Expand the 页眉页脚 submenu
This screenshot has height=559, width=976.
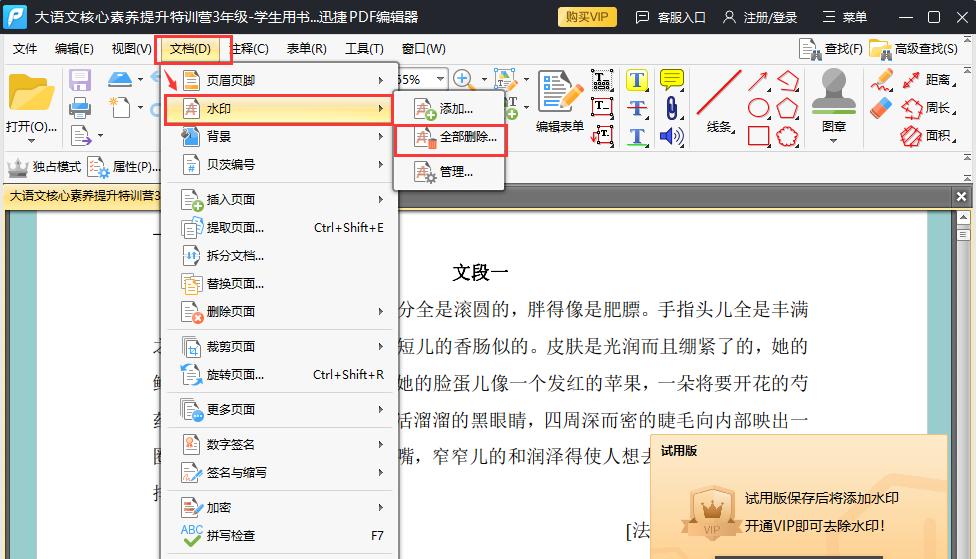281,80
